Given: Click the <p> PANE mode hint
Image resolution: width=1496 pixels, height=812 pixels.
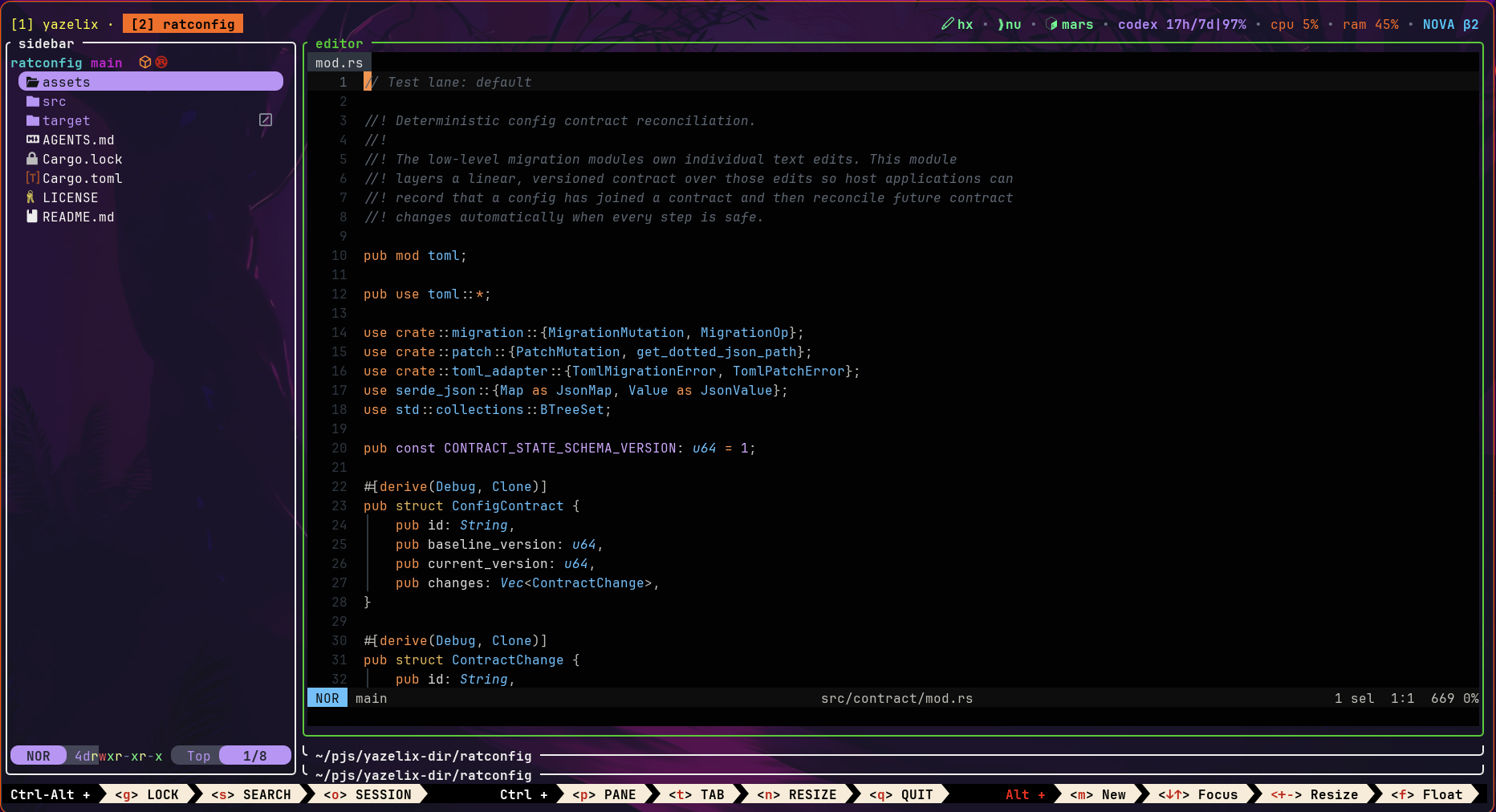Looking at the screenshot, I should coord(604,794).
